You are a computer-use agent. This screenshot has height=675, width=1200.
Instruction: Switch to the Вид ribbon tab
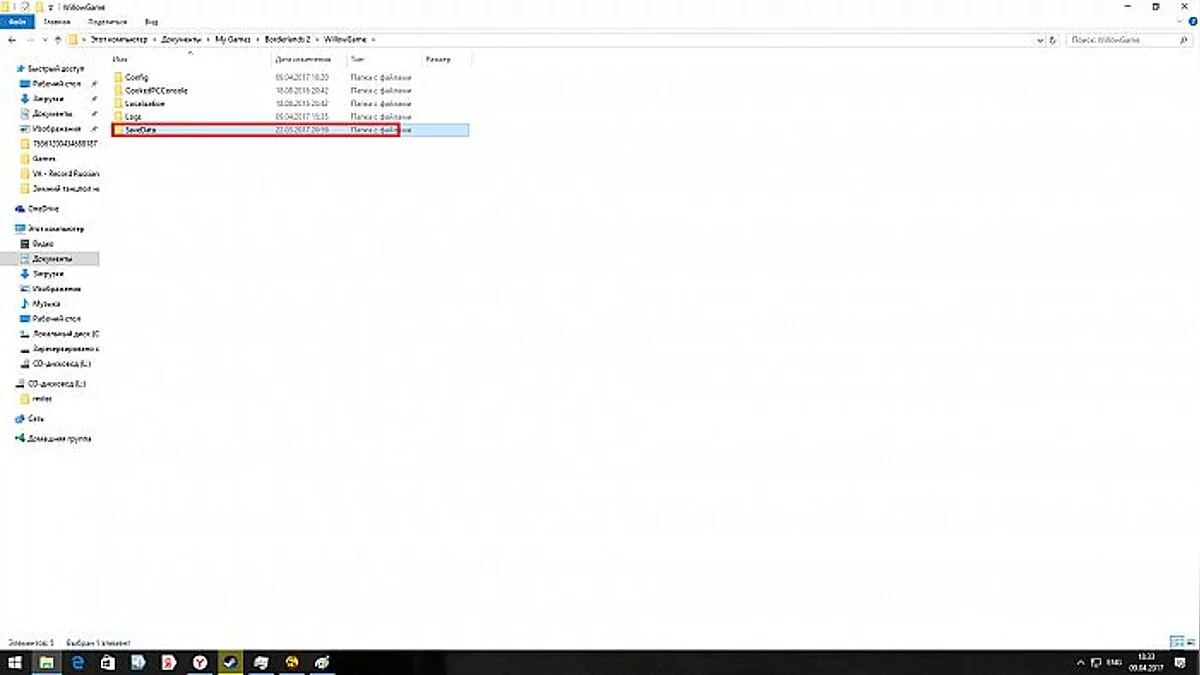pyautogui.click(x=151, y=20)
